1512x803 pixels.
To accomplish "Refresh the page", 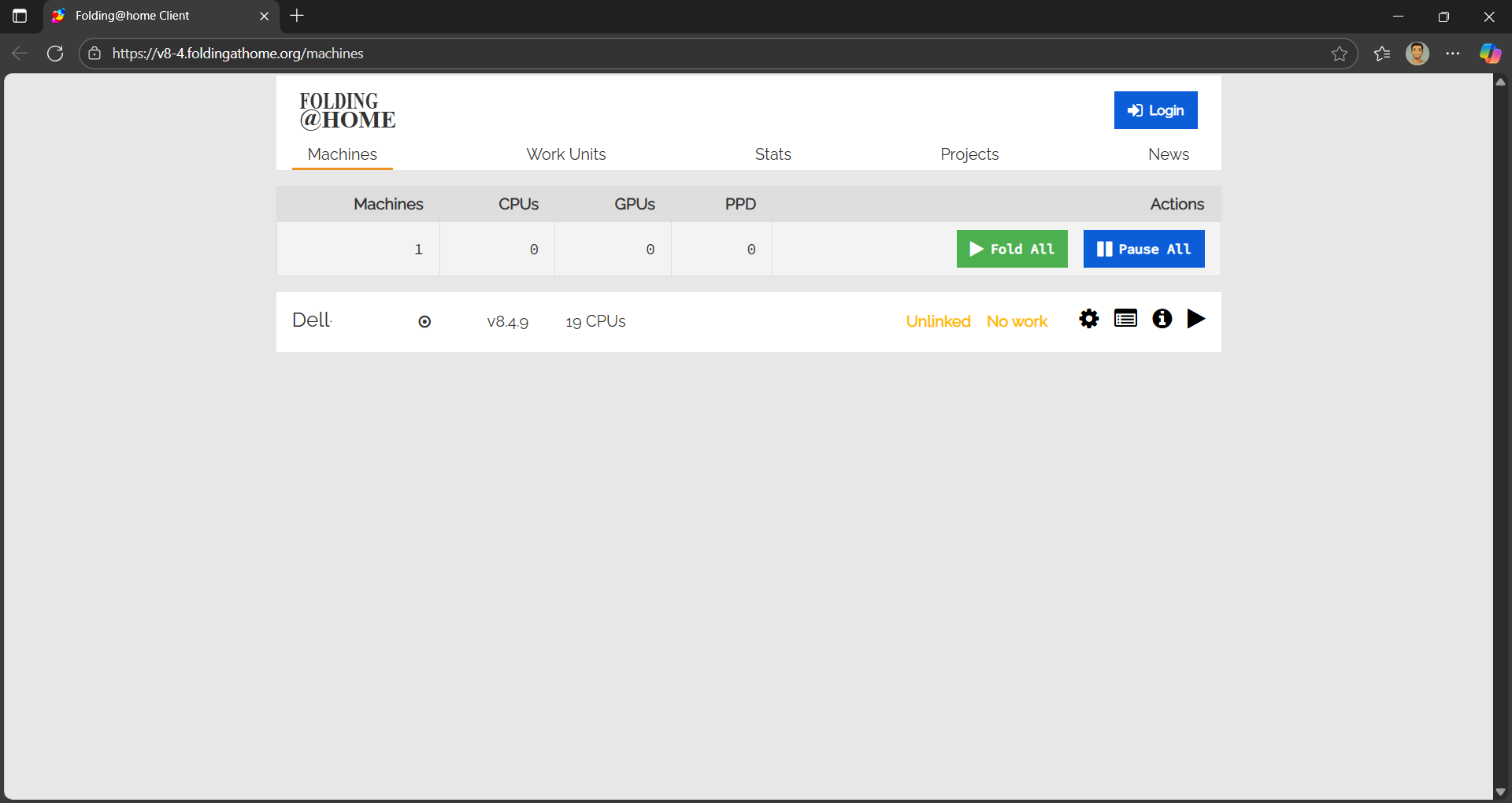I will pyautogui.click(x=55, y=54).
